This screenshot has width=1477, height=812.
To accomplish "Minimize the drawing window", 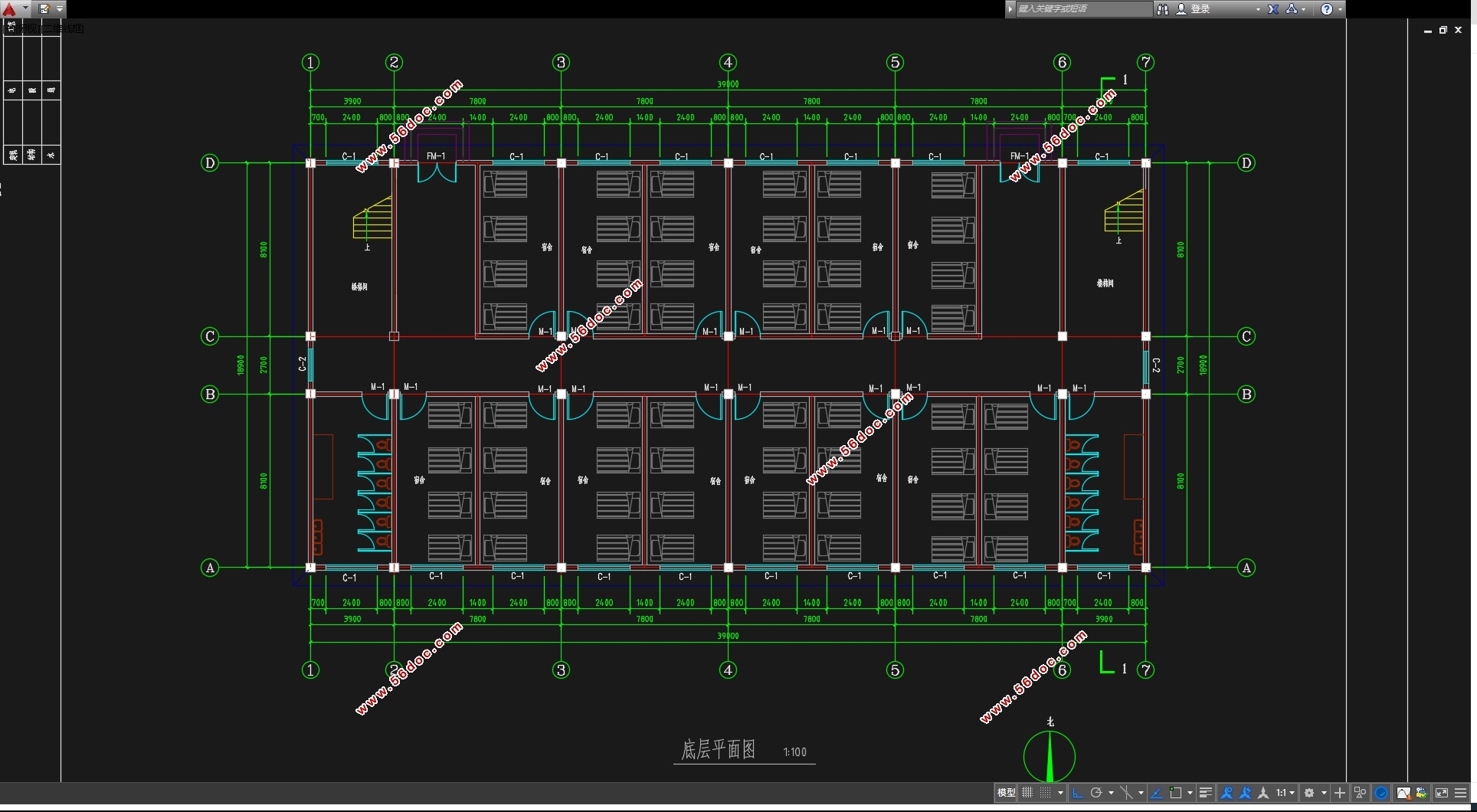I will [x=1428, y=31].
